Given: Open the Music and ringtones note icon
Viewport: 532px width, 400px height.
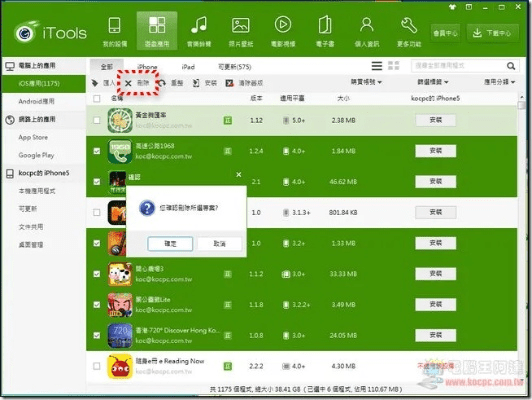Looking at the screenshot, I should coord(199,25).
